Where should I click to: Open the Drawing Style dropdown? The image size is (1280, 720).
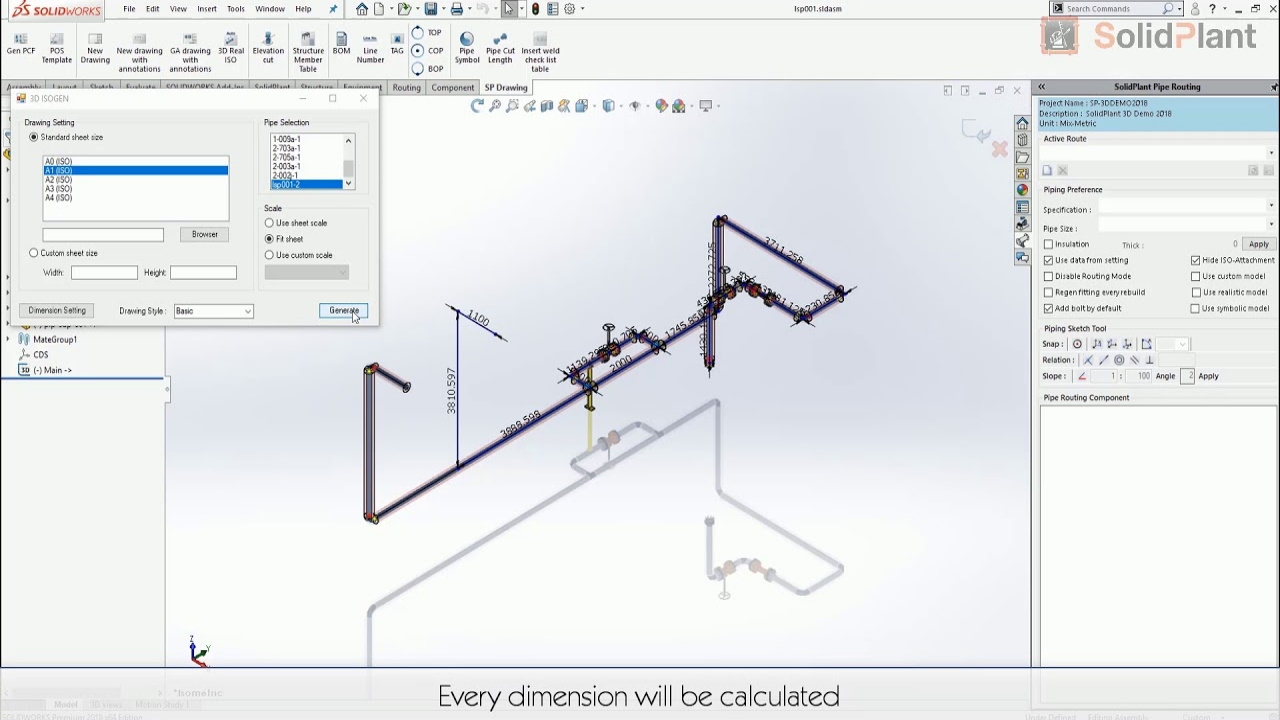click(247, 311)
